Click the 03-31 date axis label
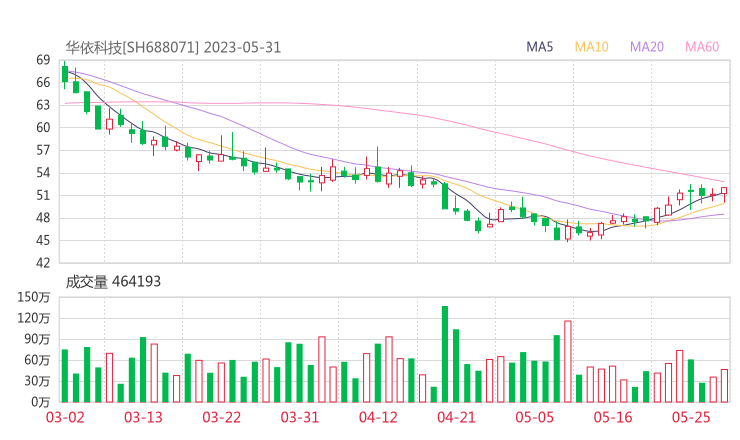This screenshot has height=440, width=740. 300,417
